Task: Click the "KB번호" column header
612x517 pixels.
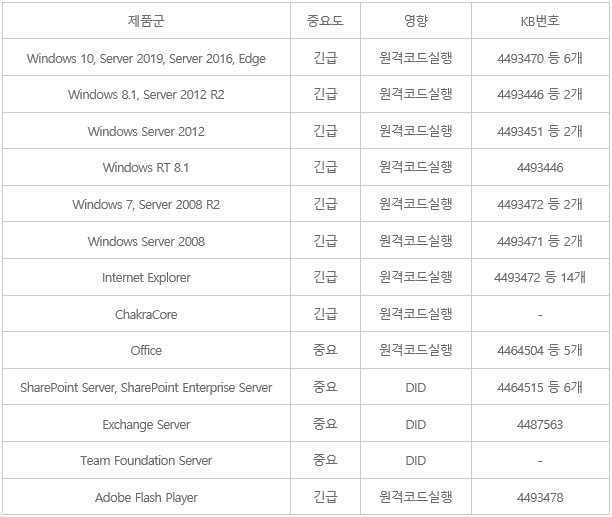Action: tap(539, 20)
